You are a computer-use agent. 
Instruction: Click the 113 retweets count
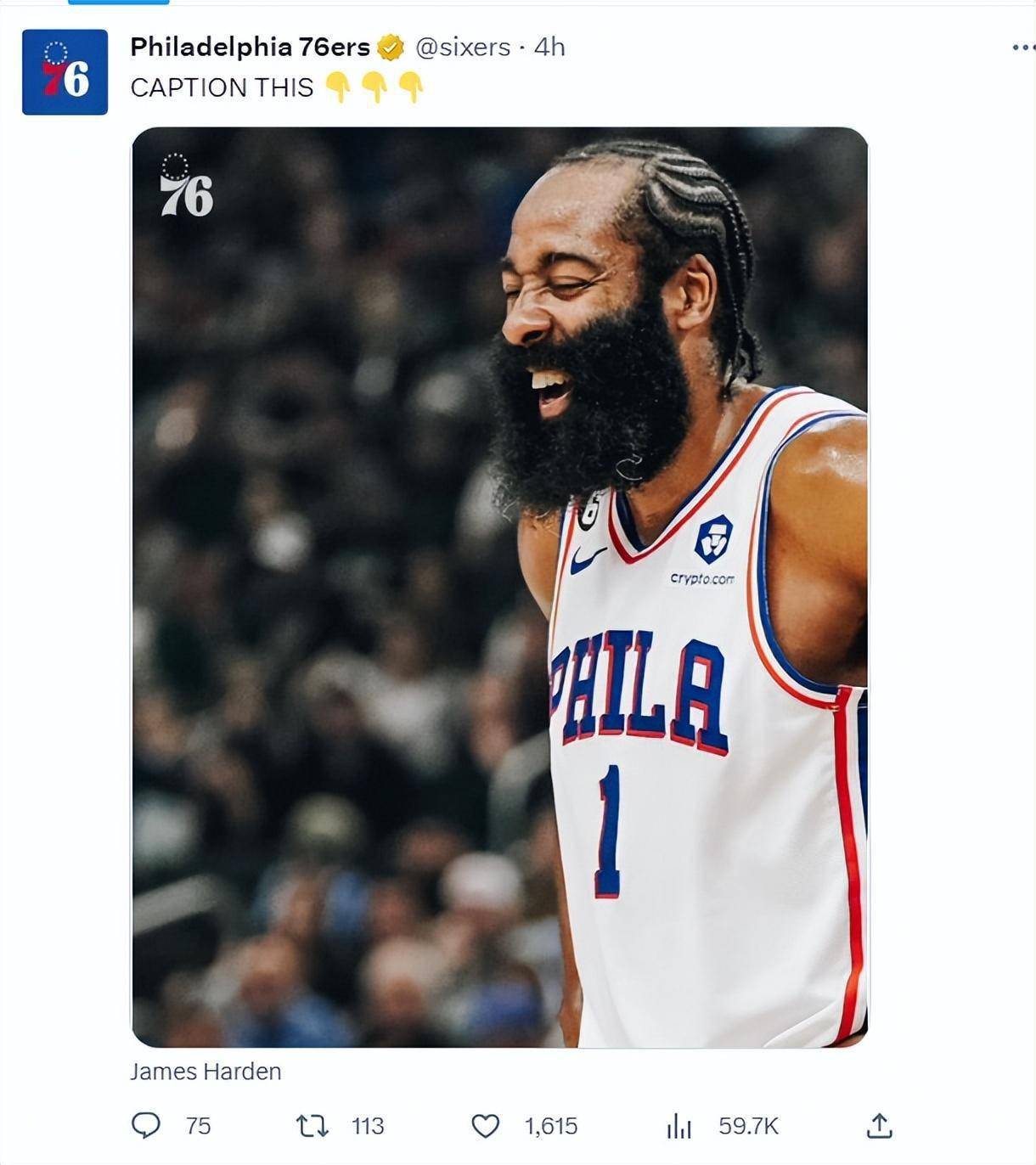click(368, 1126)
